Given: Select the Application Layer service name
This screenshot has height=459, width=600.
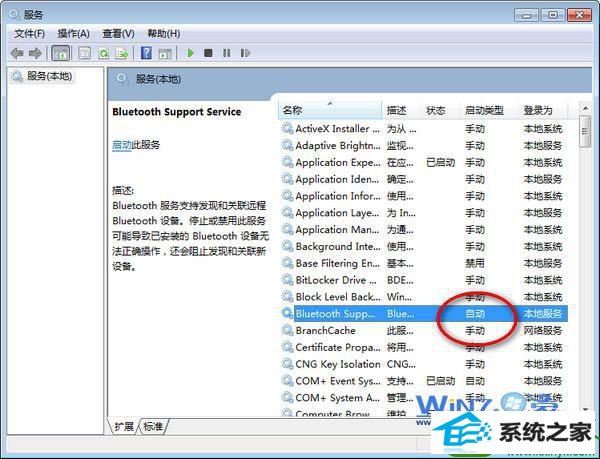Looking at the screenshot, I should tap(338, 213).
